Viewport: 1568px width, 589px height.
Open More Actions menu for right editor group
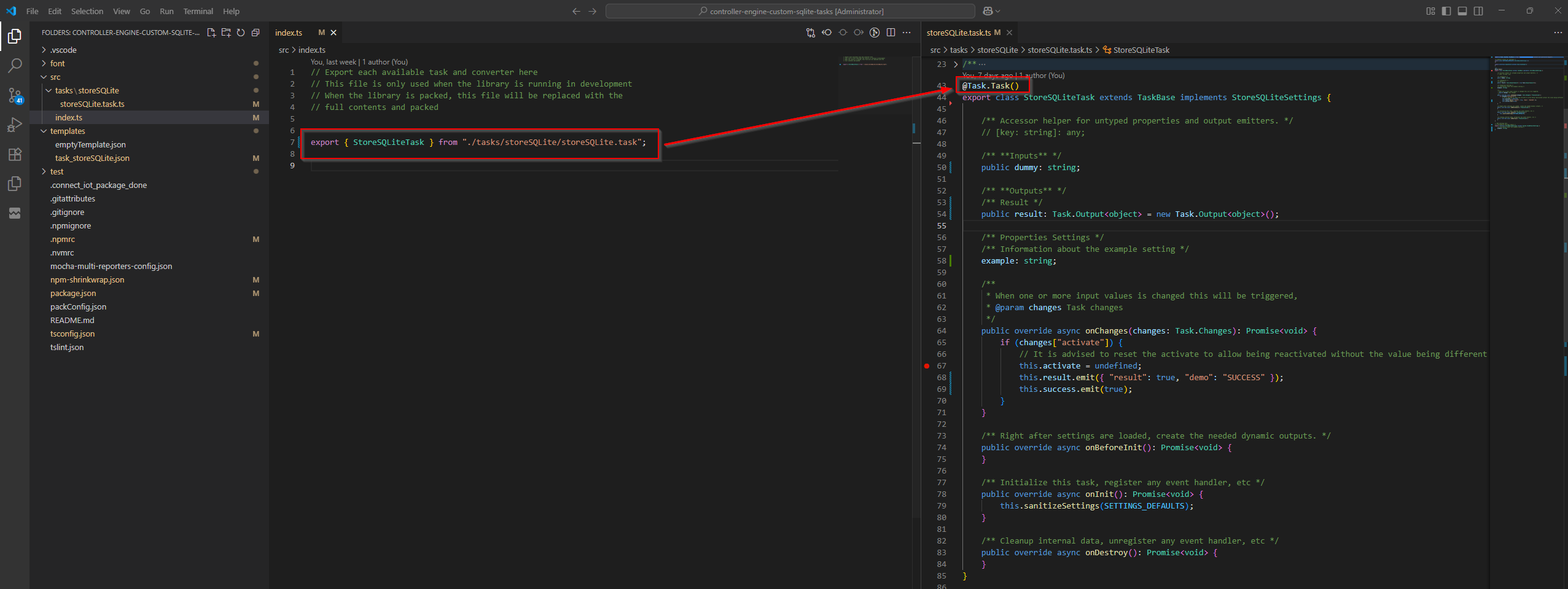[x=1558, y=33]
